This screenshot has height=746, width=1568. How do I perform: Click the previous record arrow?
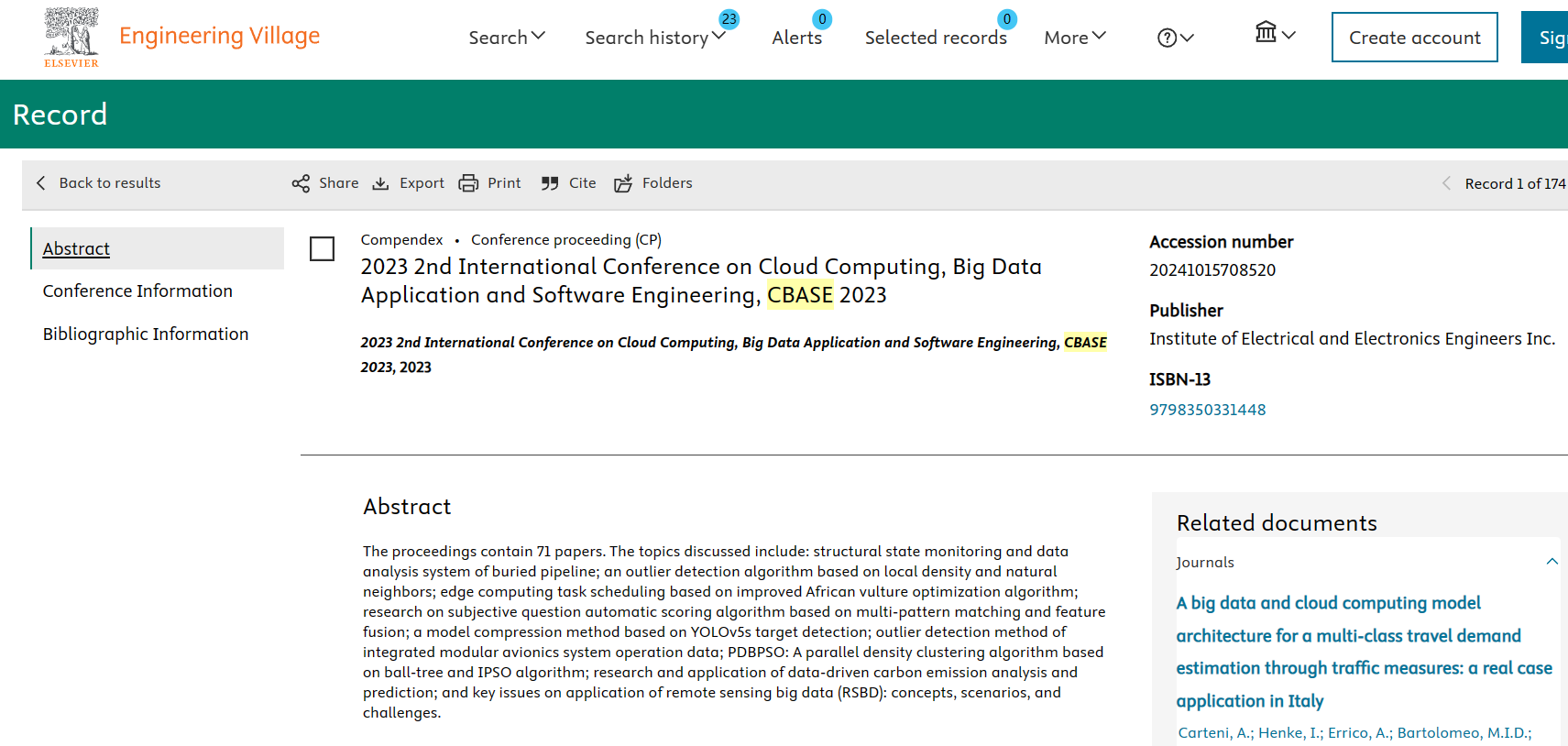point(1446,183)
